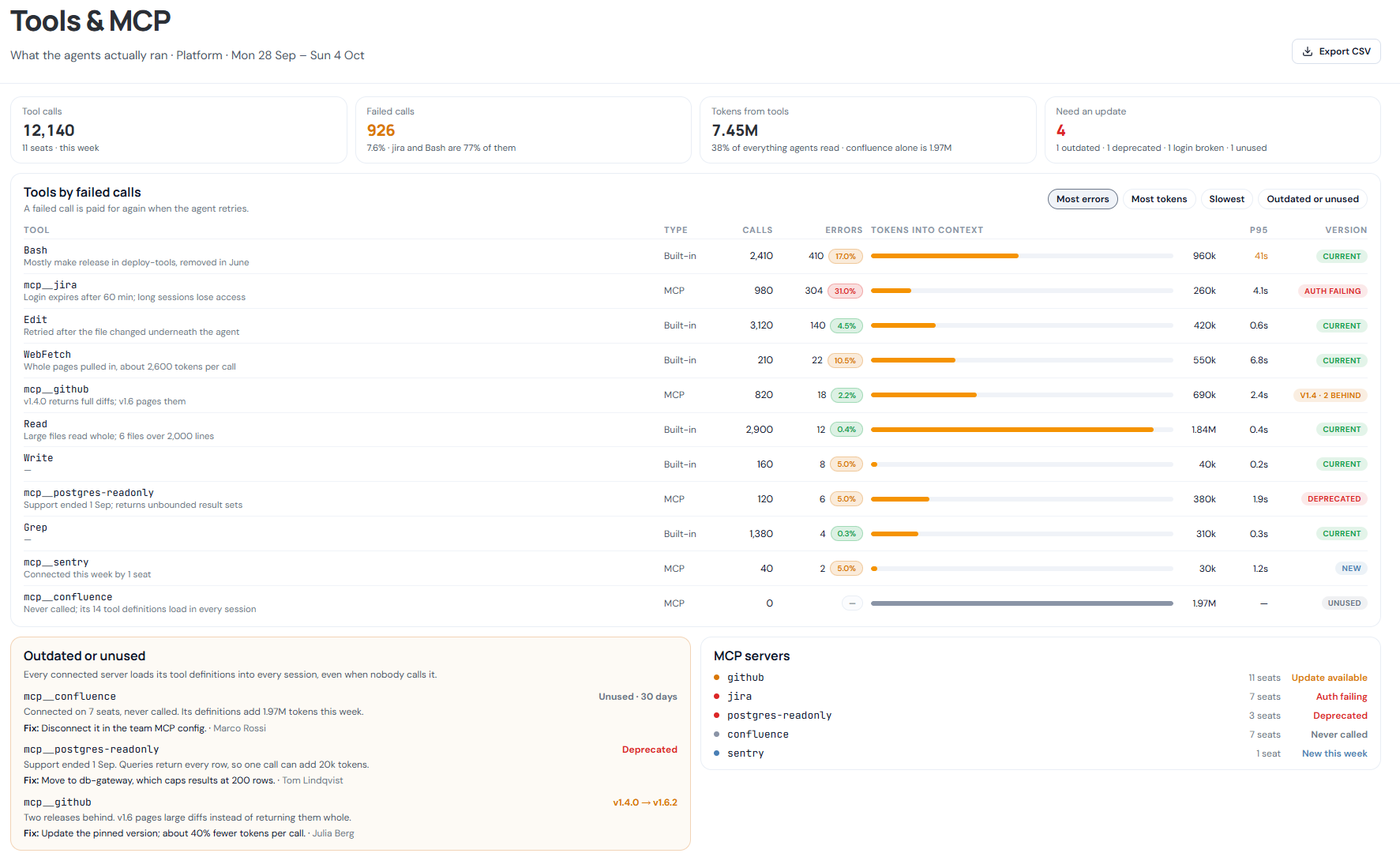Click the Update available link for github
Screen dimensions: 1400x853
1329,678
